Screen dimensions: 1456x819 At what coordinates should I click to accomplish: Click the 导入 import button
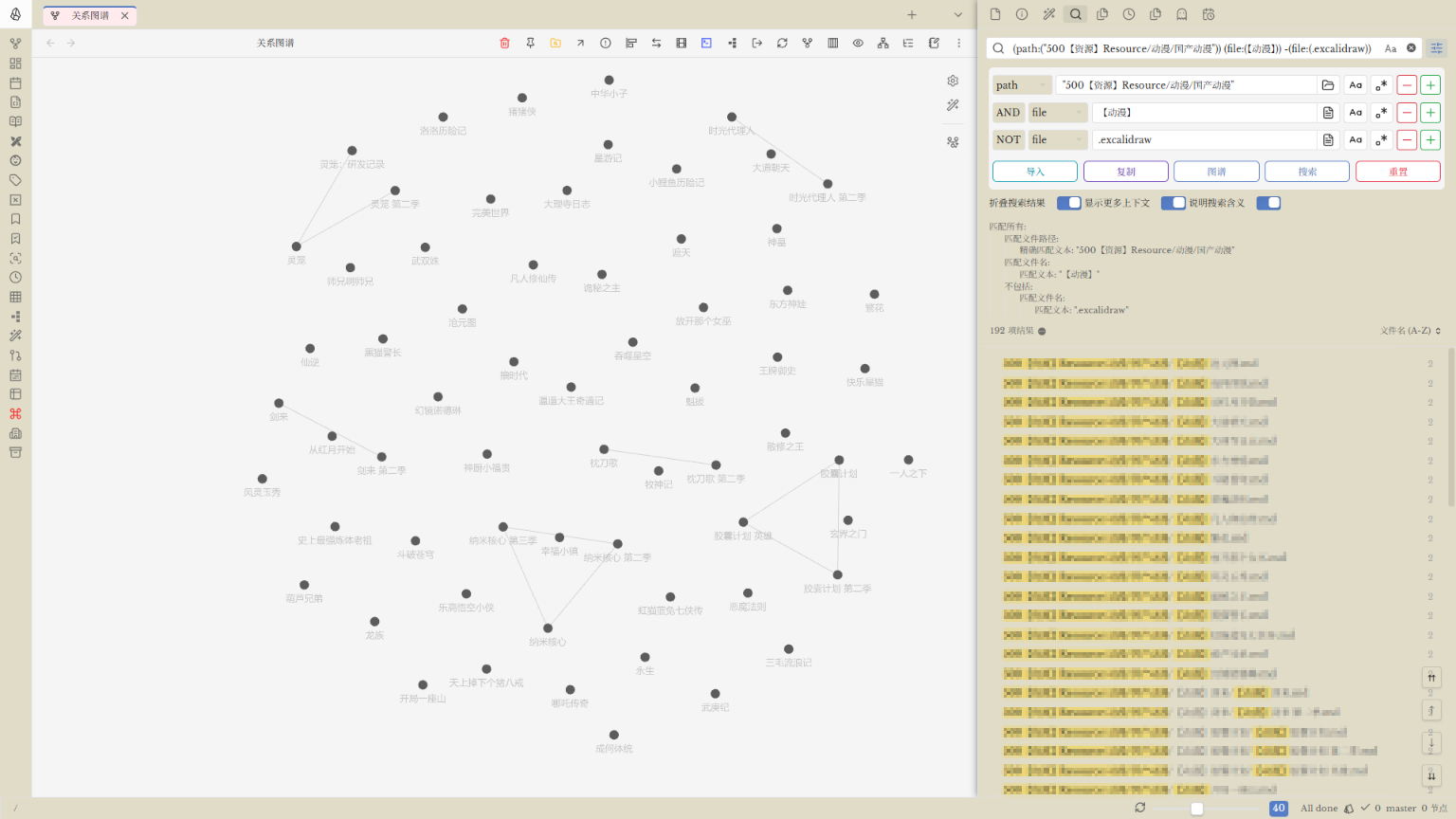tap(1035, 172)
